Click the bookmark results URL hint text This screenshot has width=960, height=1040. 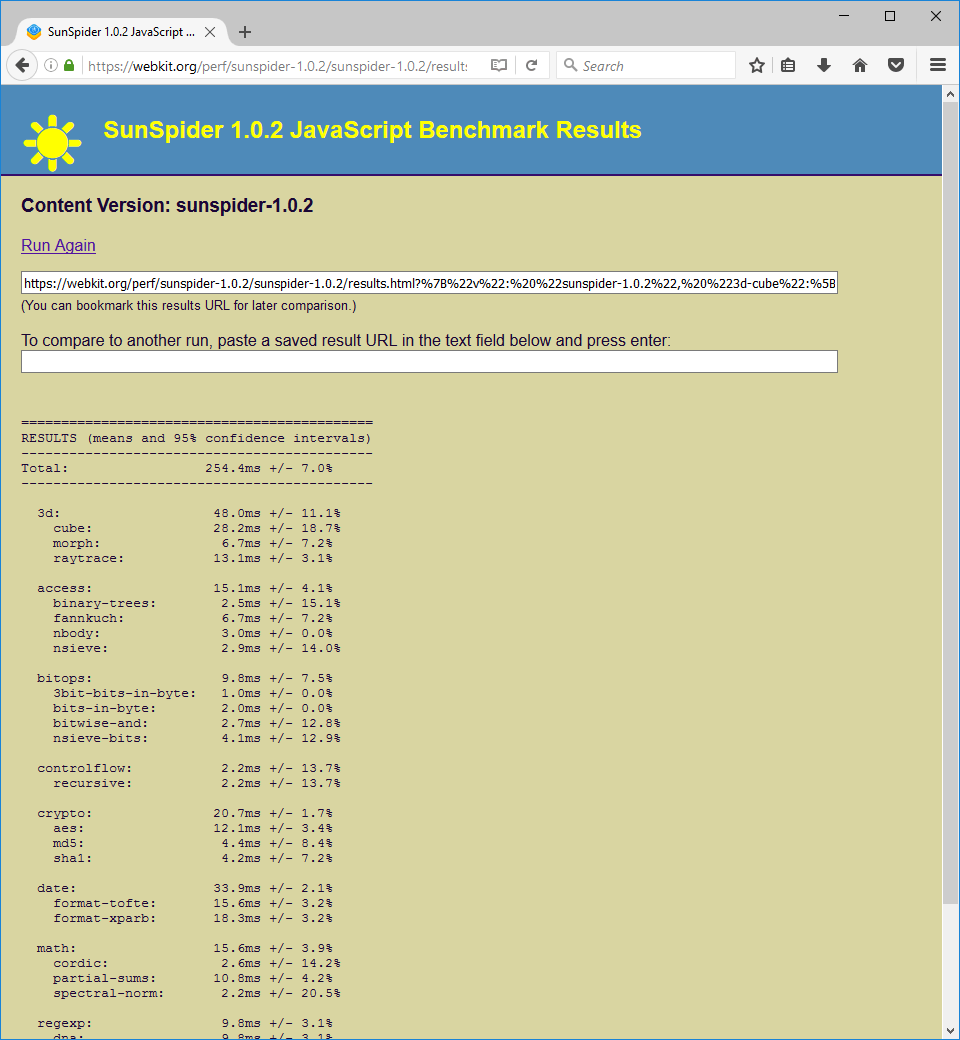tap(189, 306)
